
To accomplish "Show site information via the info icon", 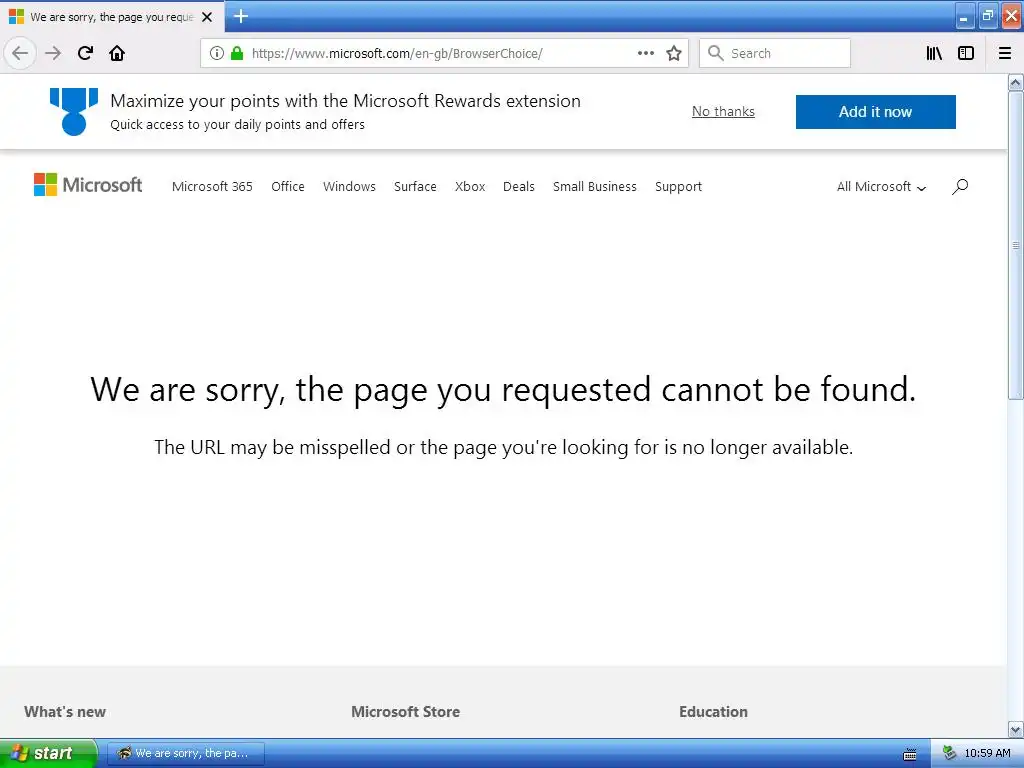I will [217, 53].
